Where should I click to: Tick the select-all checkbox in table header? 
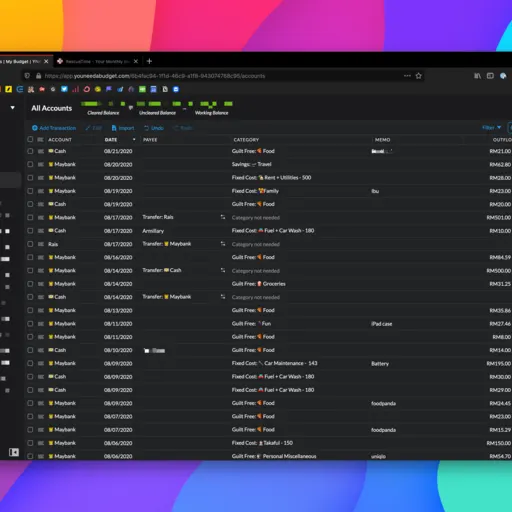[x=30, y=139]
